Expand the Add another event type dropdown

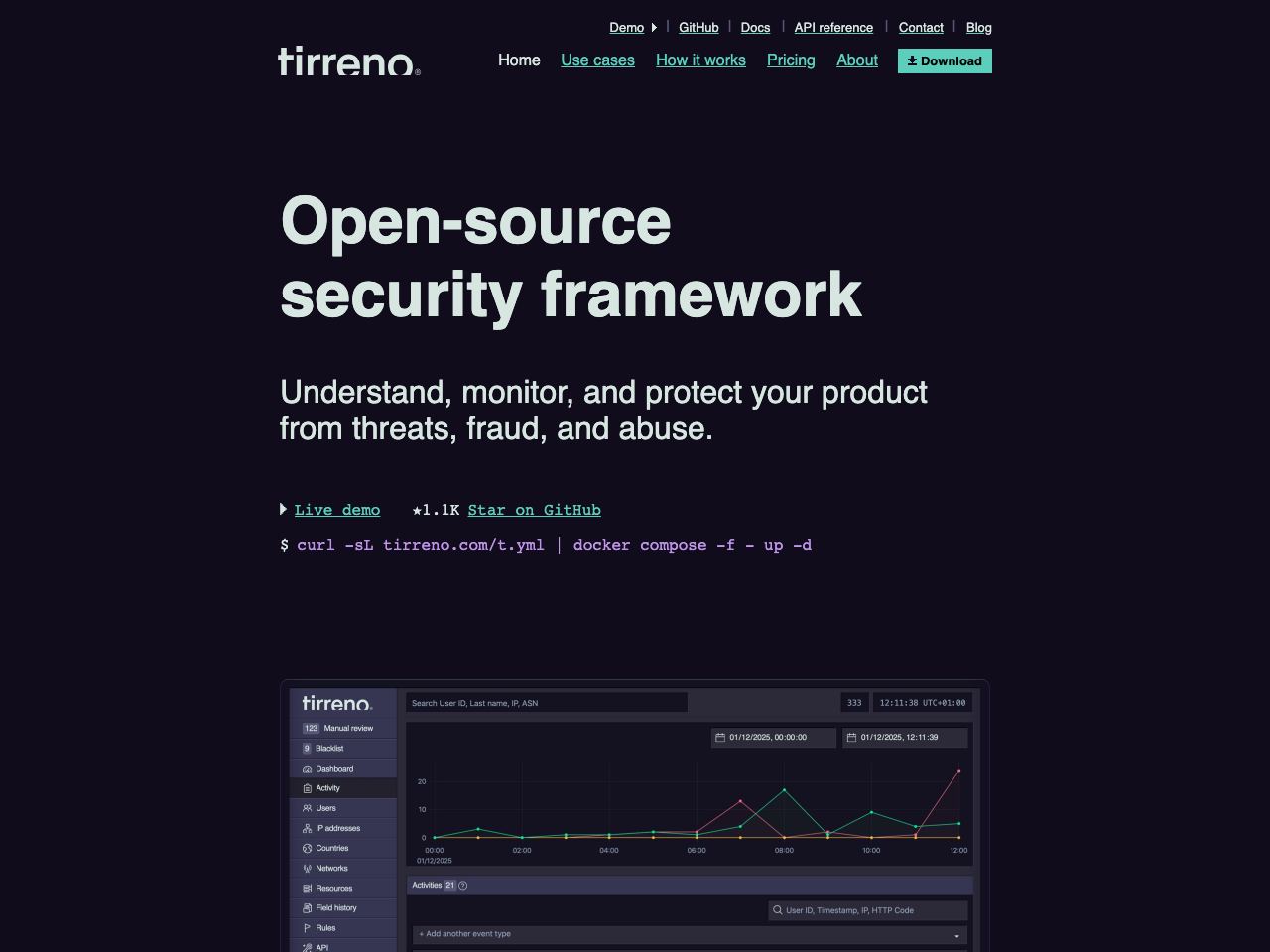pyautogui.click(x=689, y=933)
